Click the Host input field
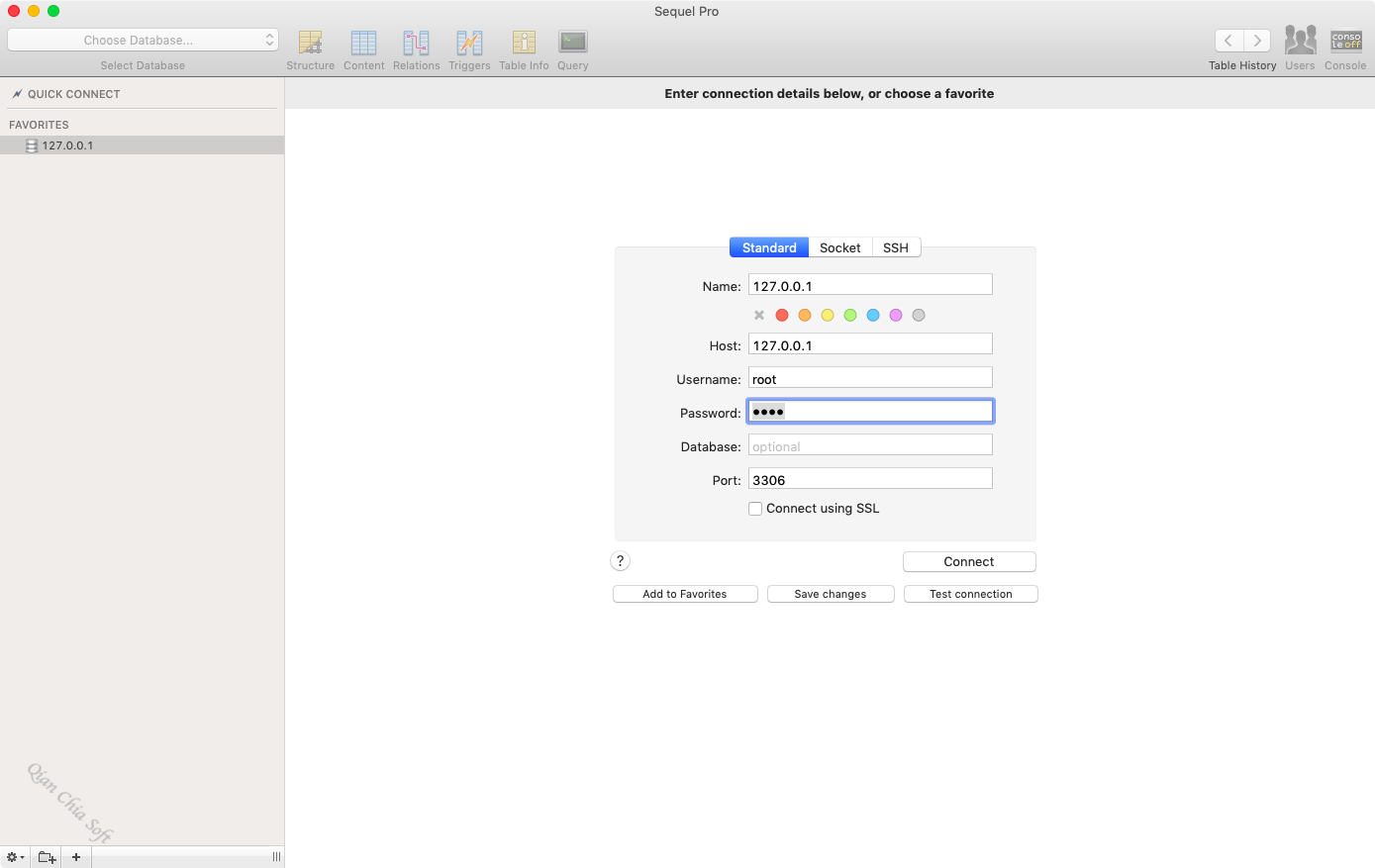The image size is (1375, 868). click(870, 344)
